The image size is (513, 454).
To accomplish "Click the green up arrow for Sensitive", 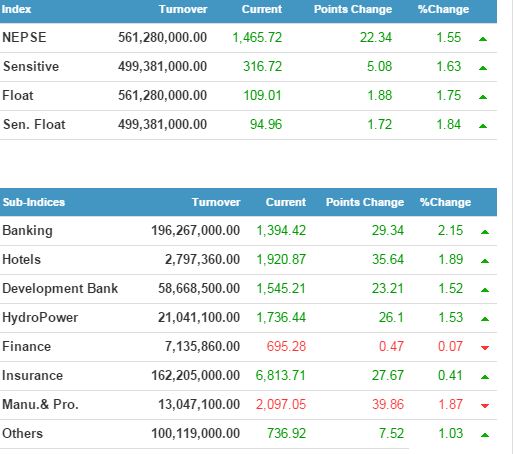I will click(x=483, y=68).
